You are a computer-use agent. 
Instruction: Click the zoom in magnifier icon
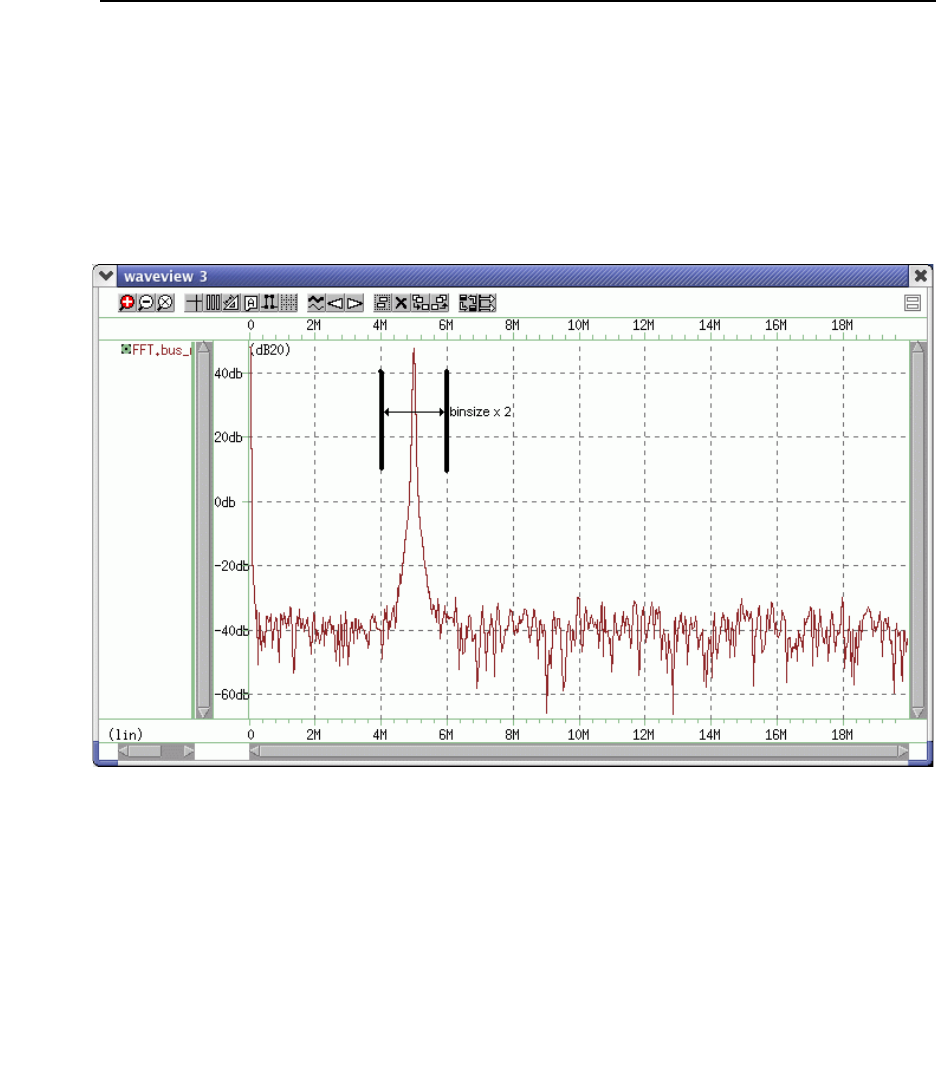coord(127,303)
